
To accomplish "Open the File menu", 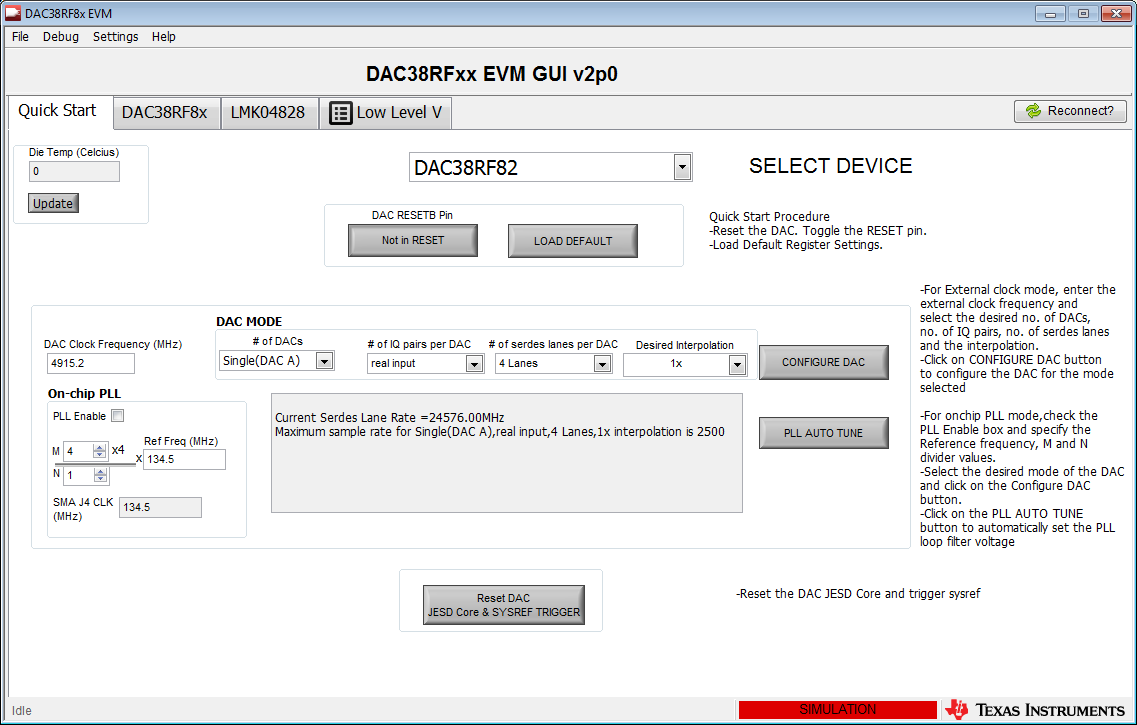I will [20, 36].
